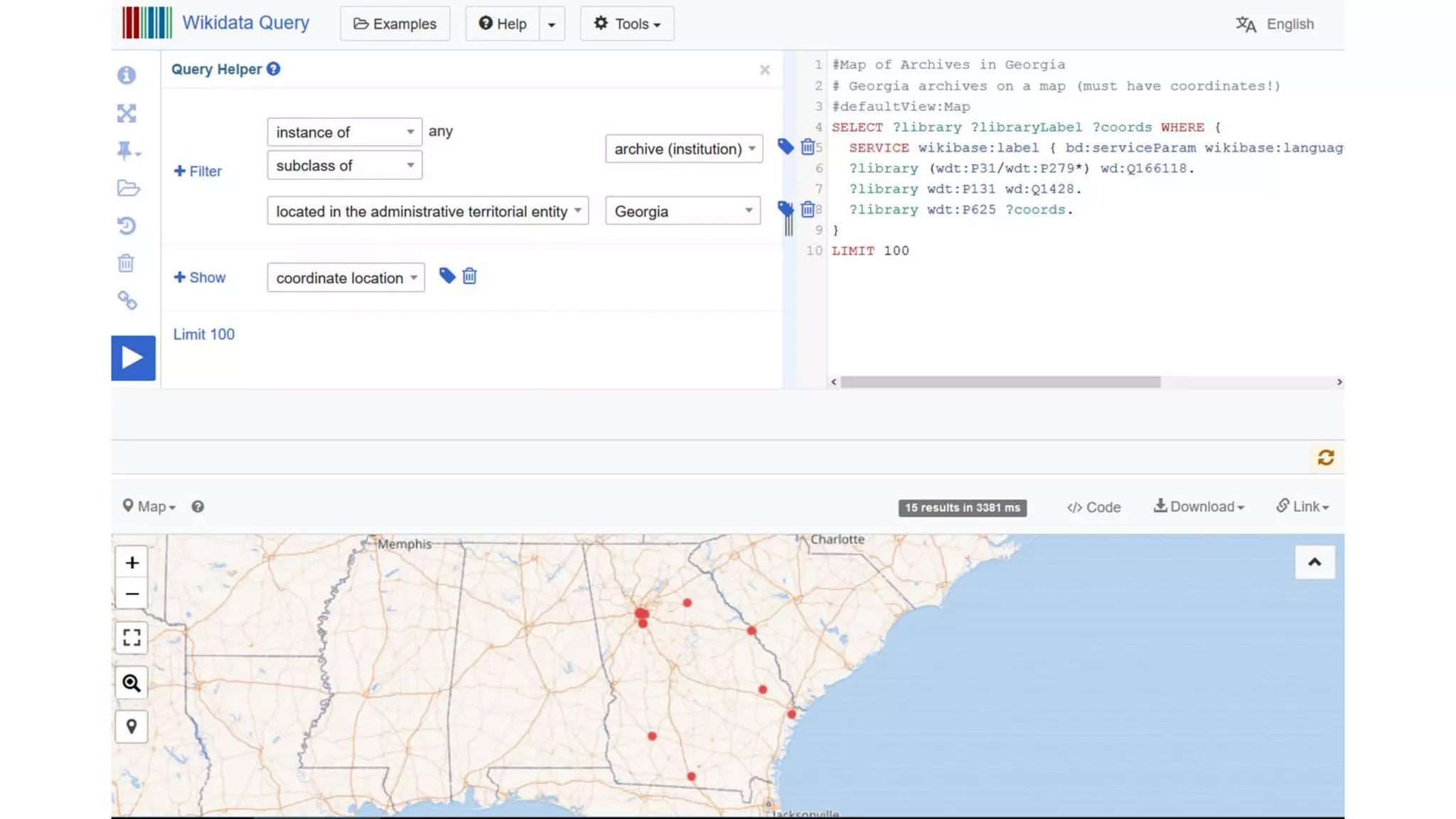The height and width of the screenshot is (819, 1456).
Task: Click the query history icon in the sidebar
Action: point(127,225)
